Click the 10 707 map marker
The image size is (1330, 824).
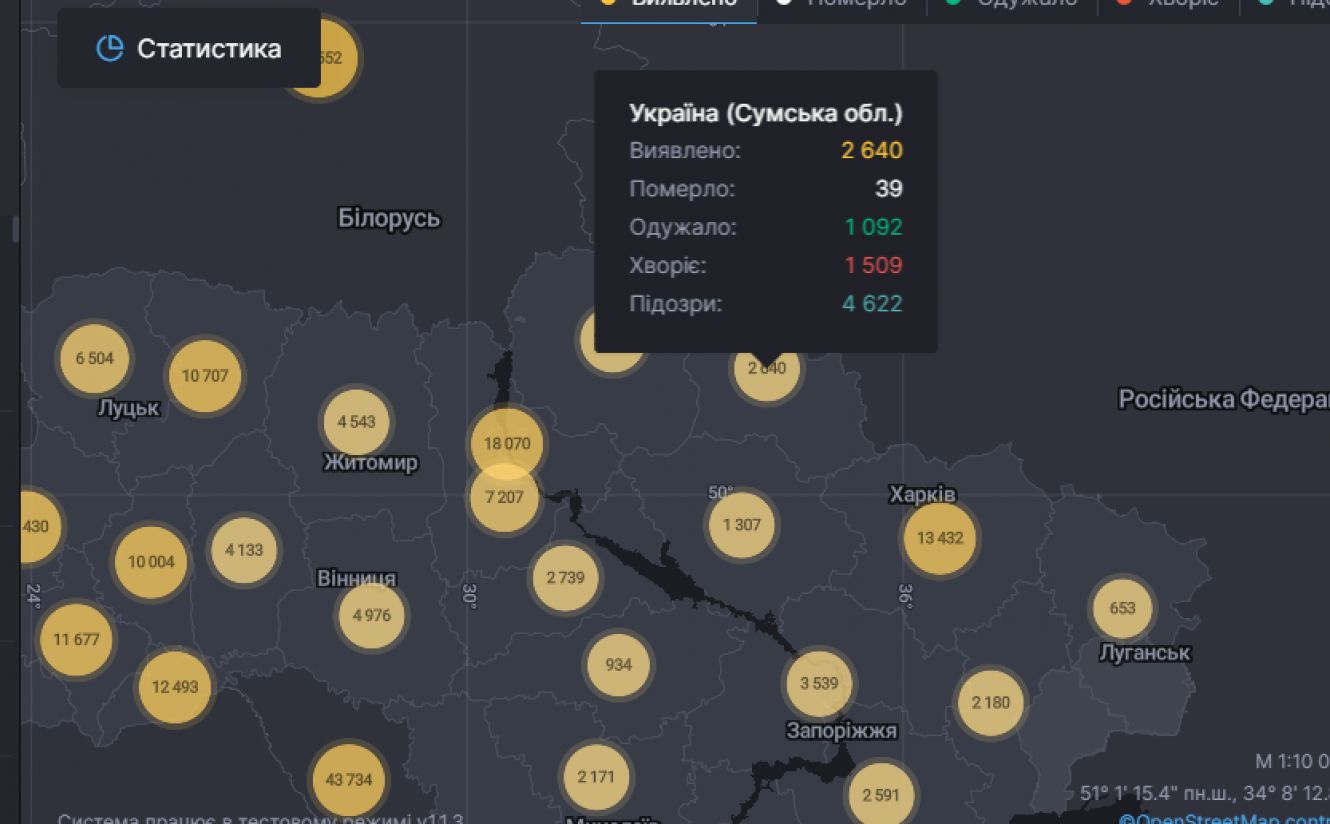coord(205,376)
